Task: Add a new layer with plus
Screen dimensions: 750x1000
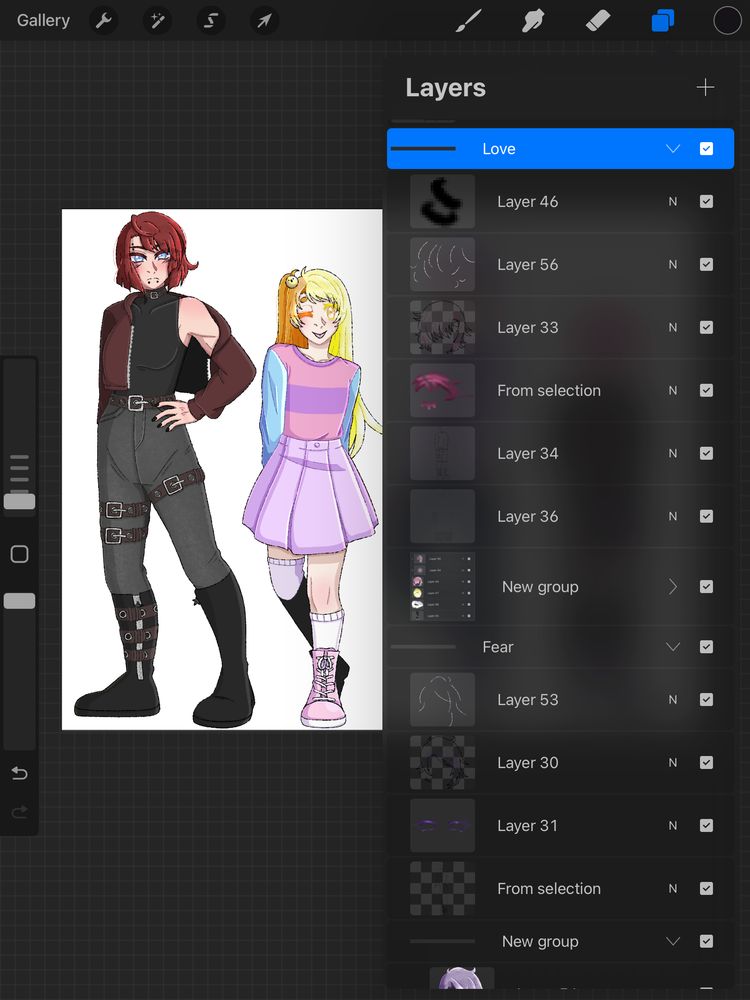Action: 705,87
